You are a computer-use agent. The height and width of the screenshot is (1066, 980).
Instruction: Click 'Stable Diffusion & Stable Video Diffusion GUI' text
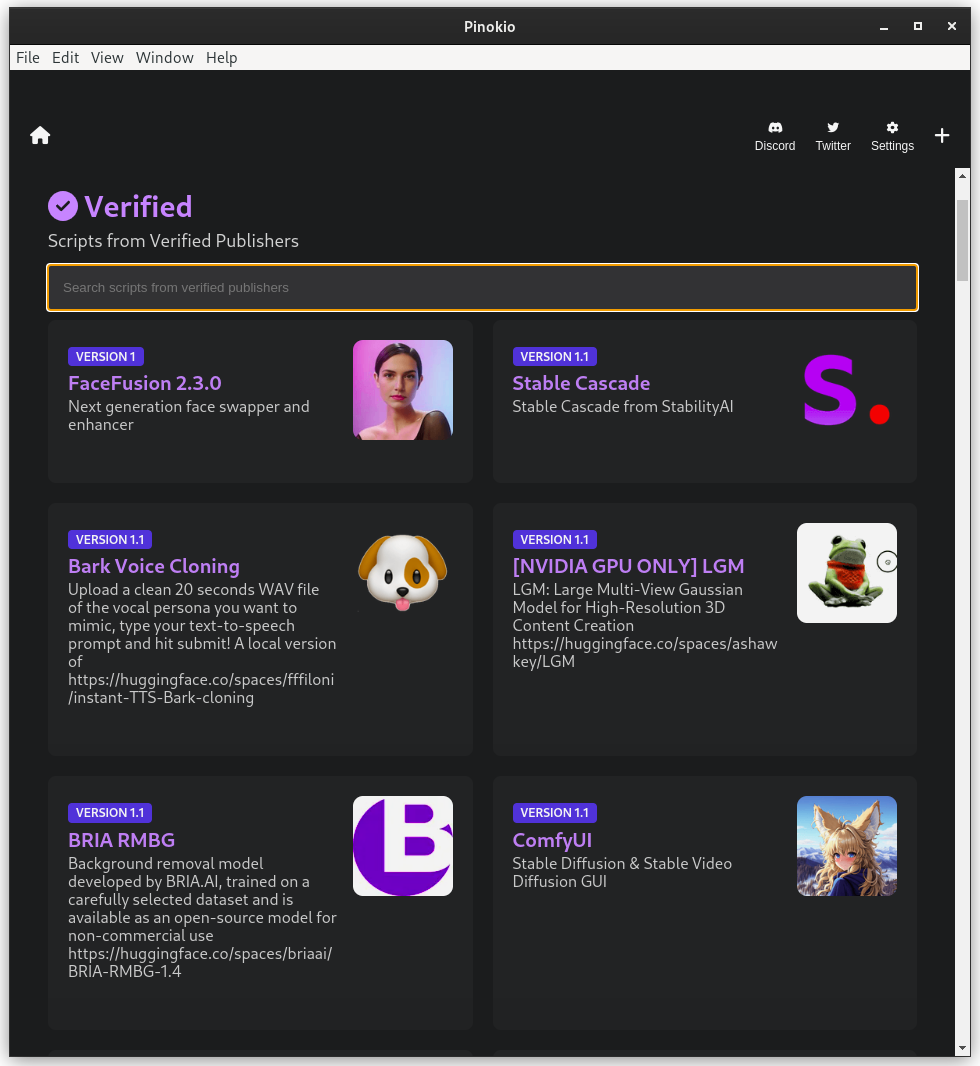click(x=622, y=872)
